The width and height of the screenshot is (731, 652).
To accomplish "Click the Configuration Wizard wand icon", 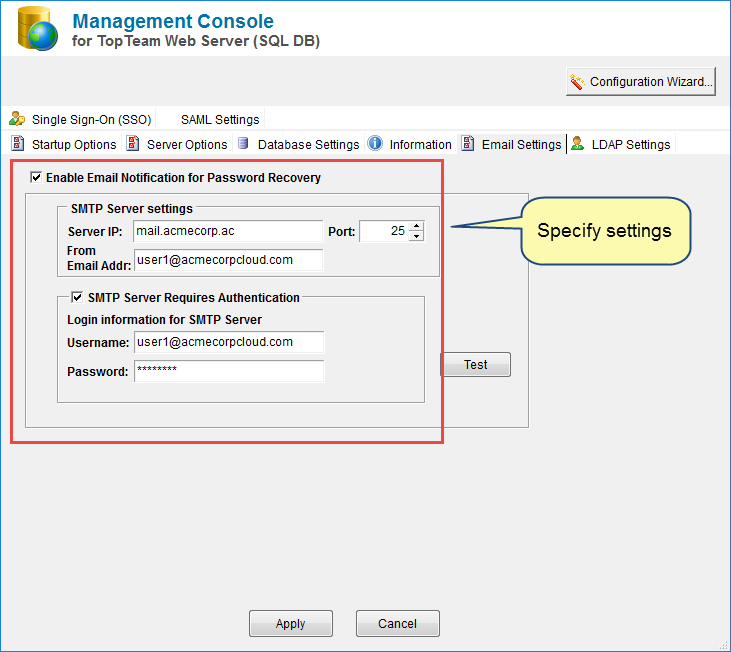I will 577,82.
